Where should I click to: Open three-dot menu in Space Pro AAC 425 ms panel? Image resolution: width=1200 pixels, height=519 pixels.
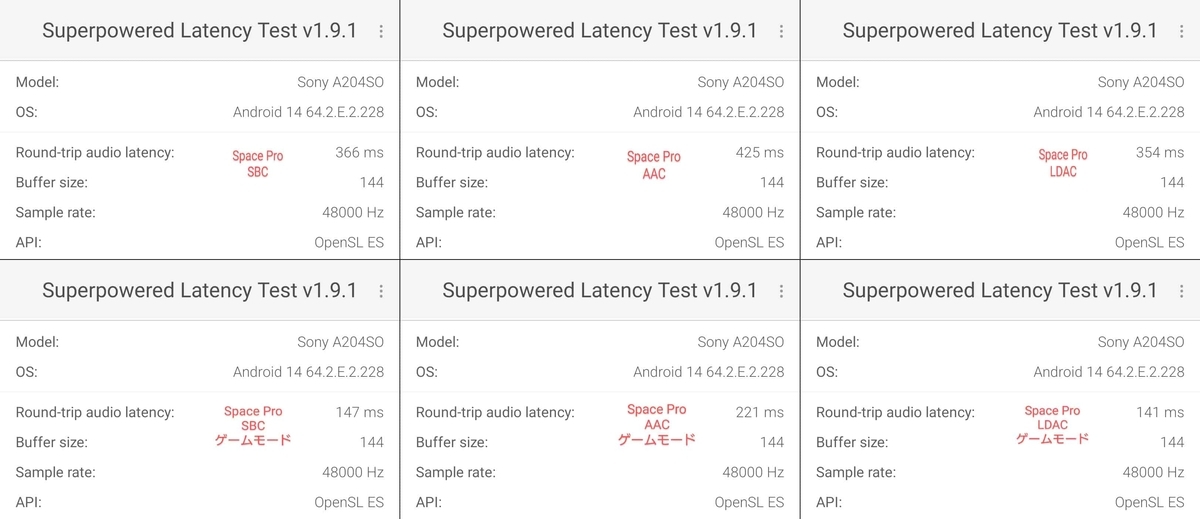[x=781, y=31]
